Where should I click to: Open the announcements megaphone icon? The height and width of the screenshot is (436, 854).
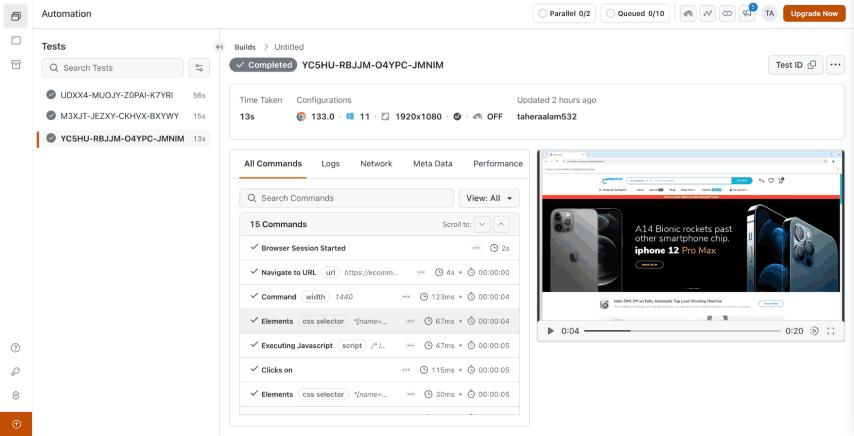click(x=747, y=14)
